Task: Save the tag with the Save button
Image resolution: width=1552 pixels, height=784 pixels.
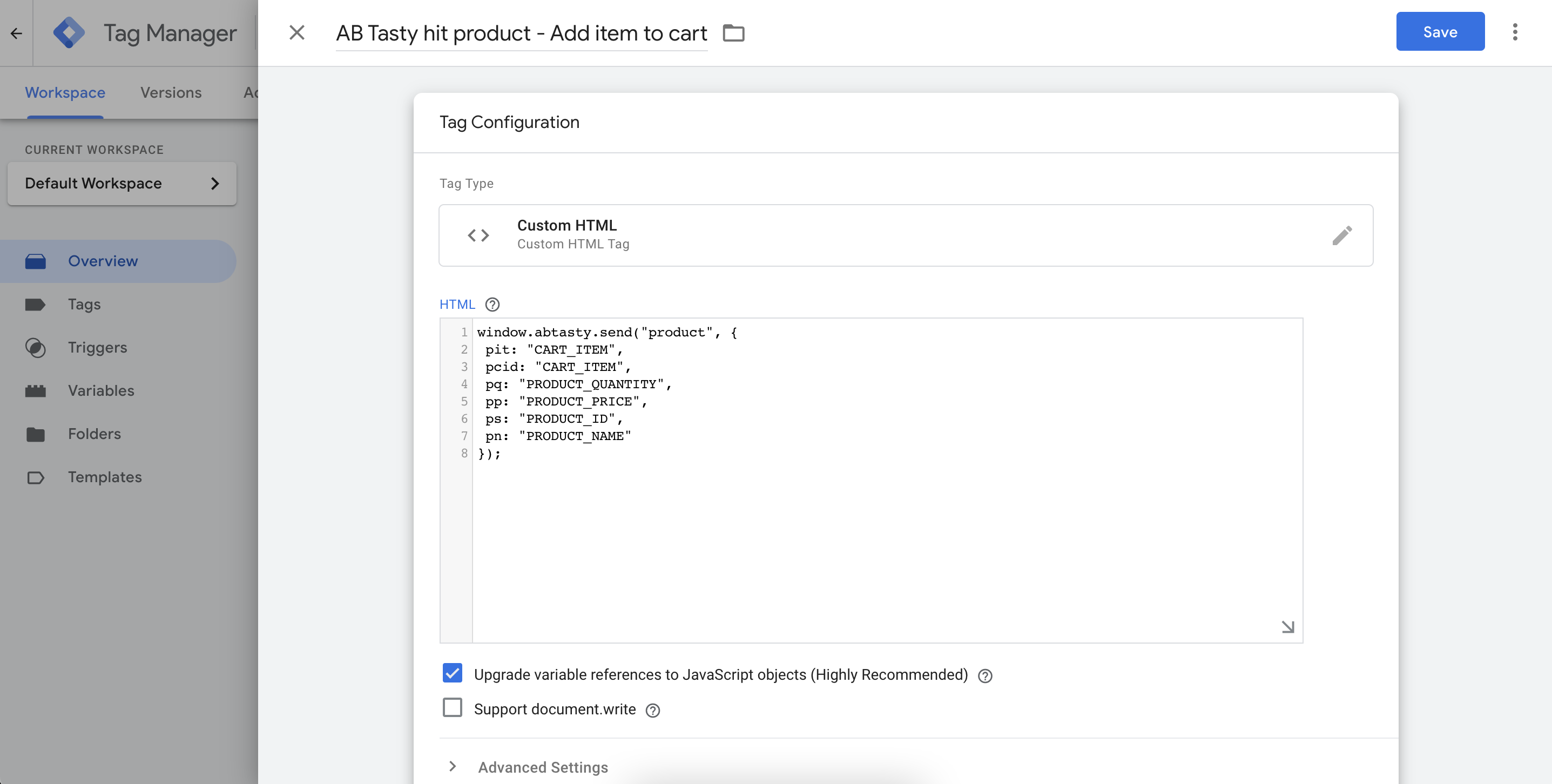Action: tap(1440, 32)
